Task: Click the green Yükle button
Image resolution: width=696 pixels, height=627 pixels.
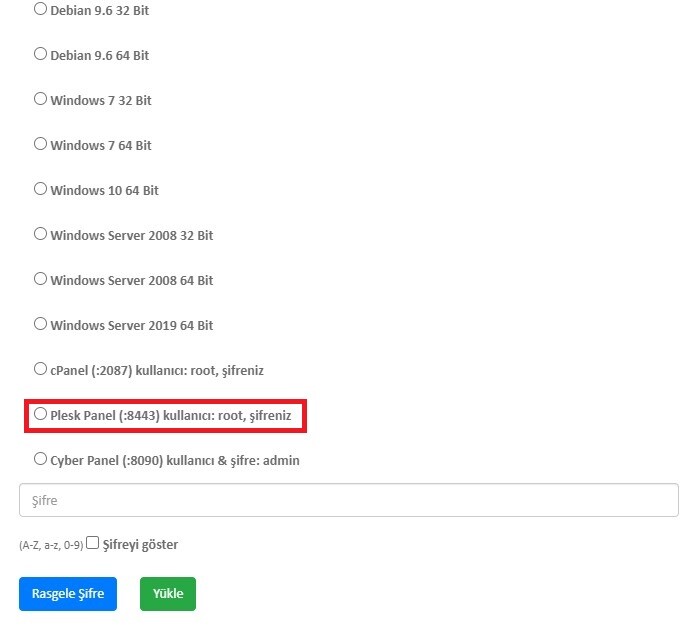Action: [x=168, y=594]
